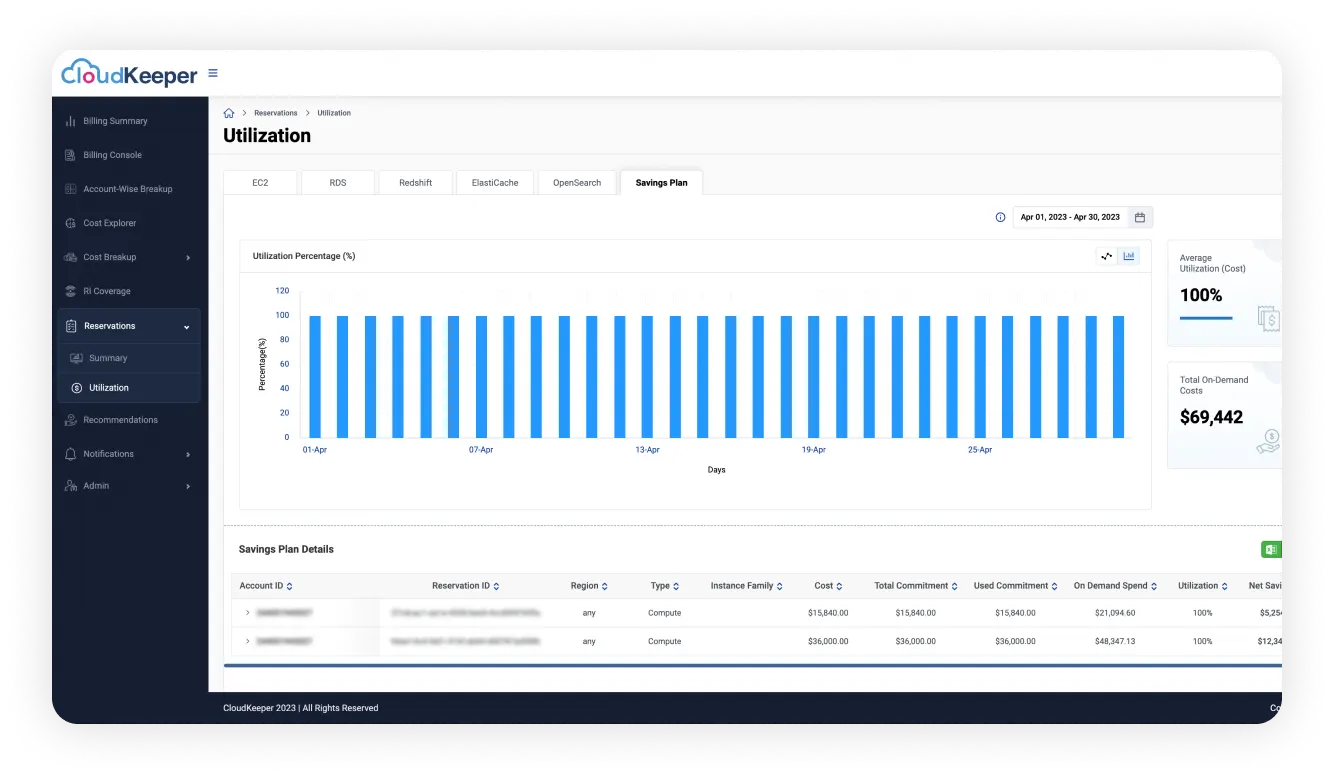Switch to the EC2 tab
Viewport: 1334px width, 778px height.
[259, 183]
